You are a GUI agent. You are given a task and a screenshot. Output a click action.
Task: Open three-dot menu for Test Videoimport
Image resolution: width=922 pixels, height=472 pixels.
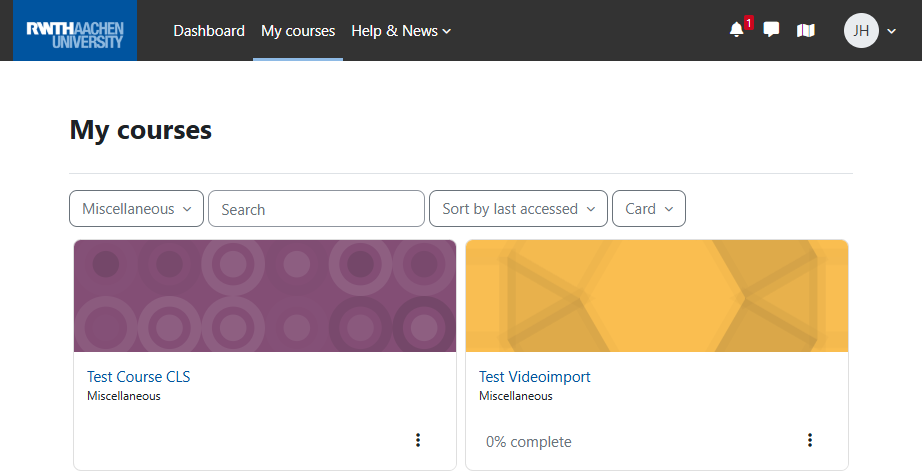pos(810,440)
